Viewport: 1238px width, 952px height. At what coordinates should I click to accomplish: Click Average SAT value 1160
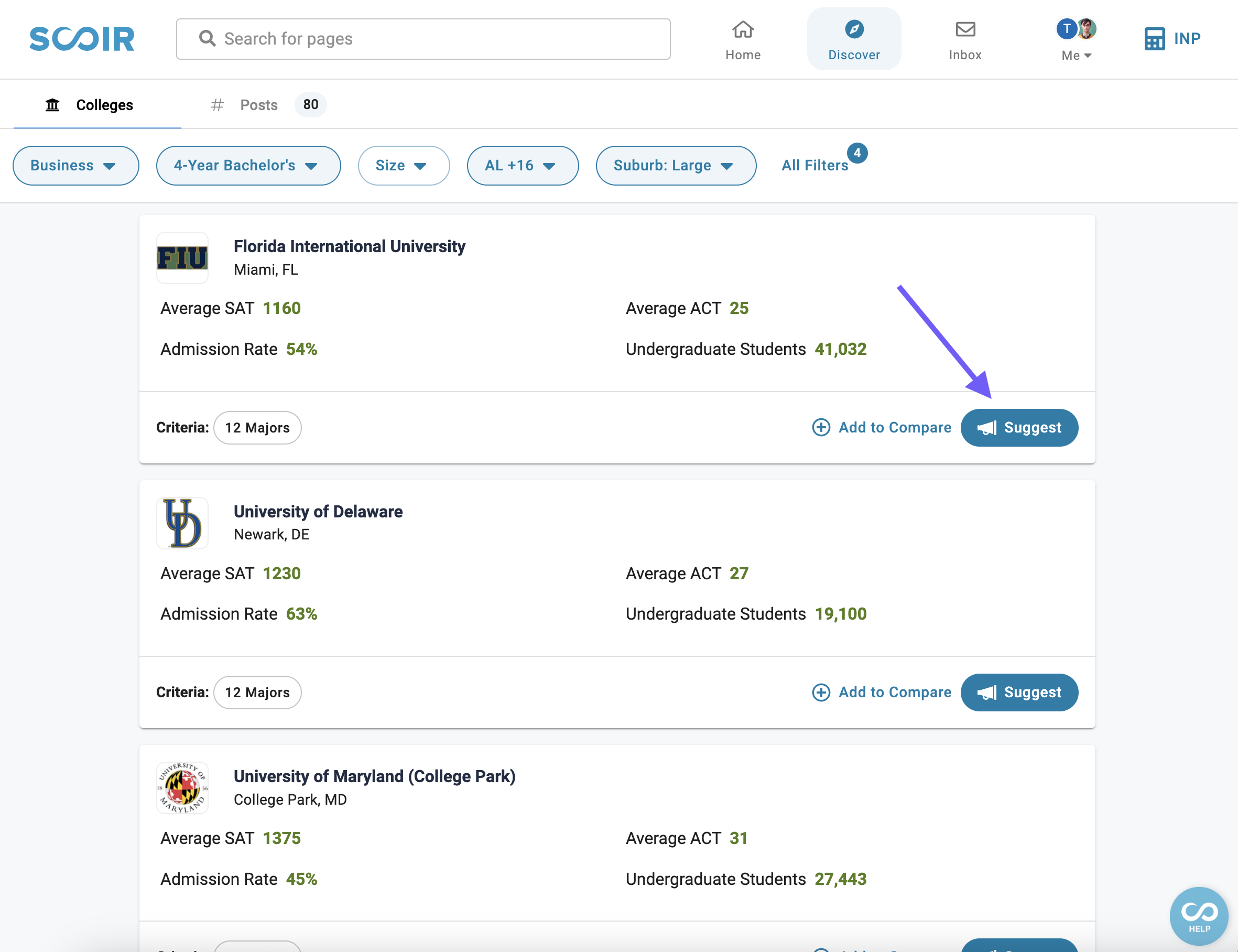(281, 308)
